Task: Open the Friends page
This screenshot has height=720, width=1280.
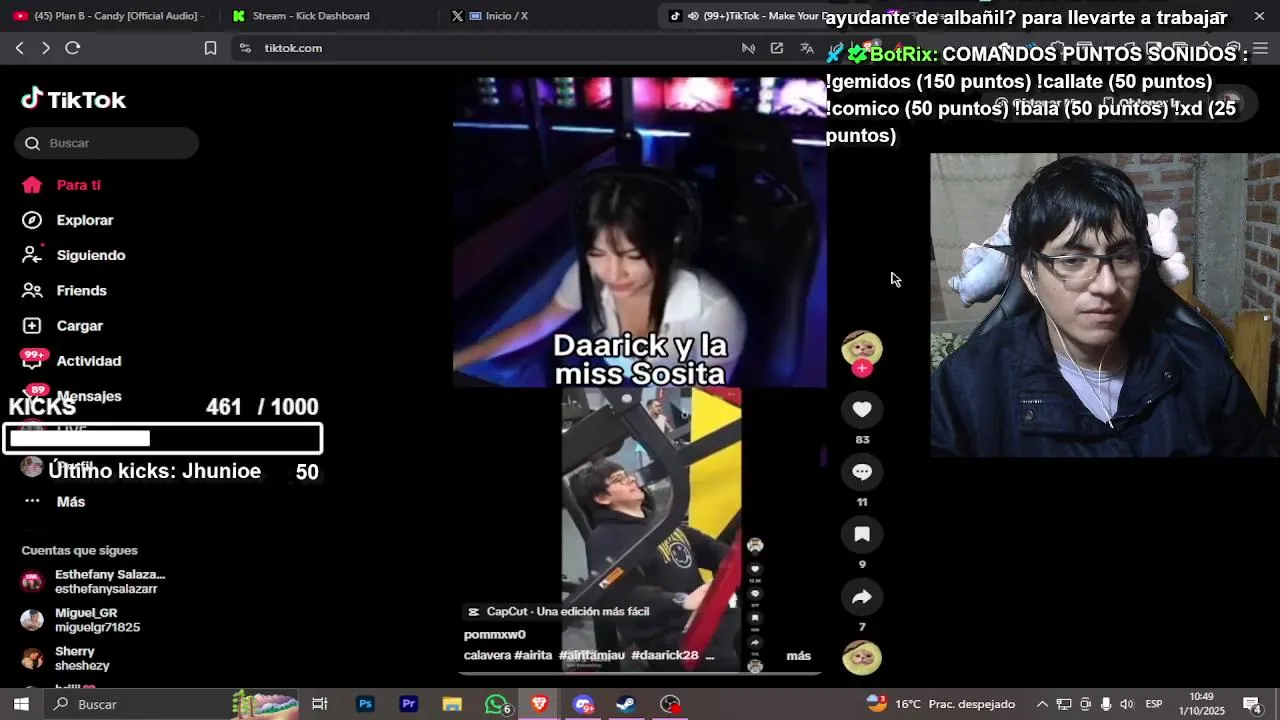Action: pyautogui.click(x=65, y=290)
